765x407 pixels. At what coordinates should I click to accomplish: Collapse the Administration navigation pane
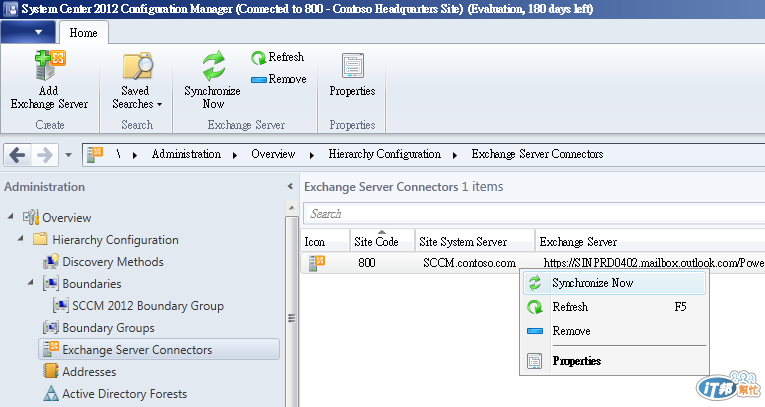tap(290, 186)
